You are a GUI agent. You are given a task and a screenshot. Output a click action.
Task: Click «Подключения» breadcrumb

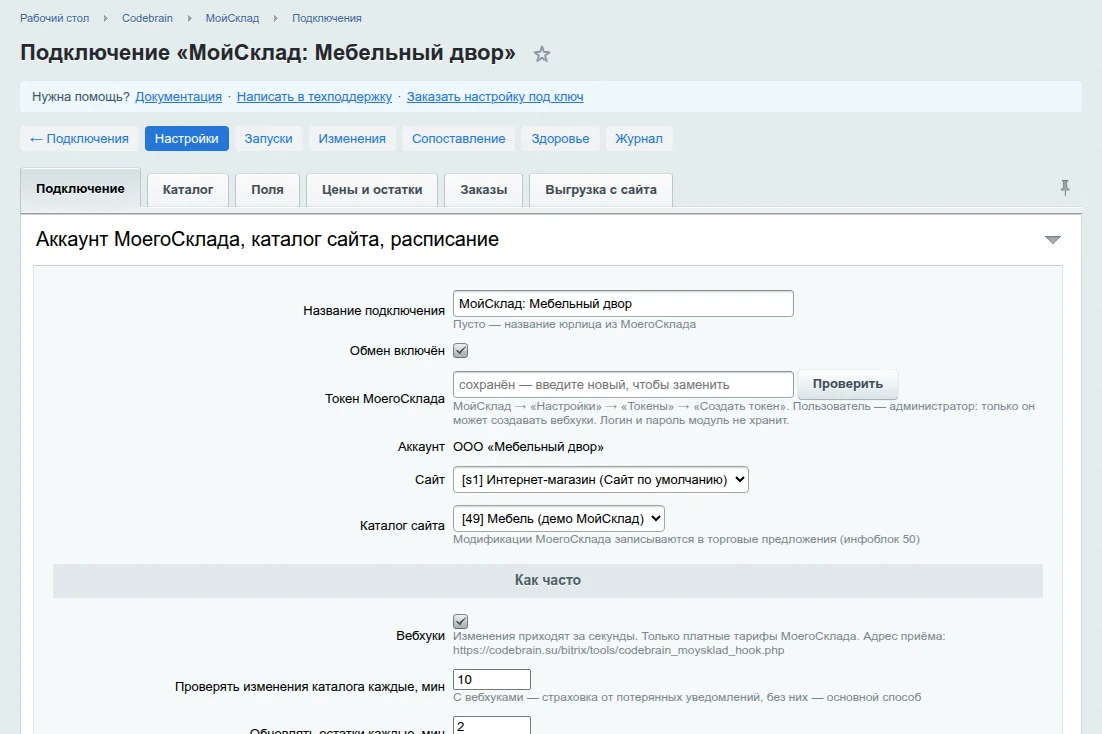tap(327, 18)
